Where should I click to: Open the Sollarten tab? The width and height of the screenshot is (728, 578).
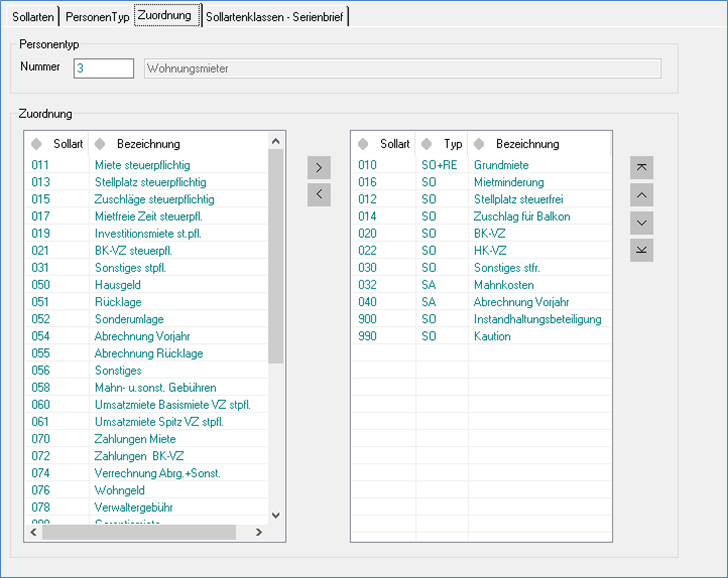coord(33,17)
